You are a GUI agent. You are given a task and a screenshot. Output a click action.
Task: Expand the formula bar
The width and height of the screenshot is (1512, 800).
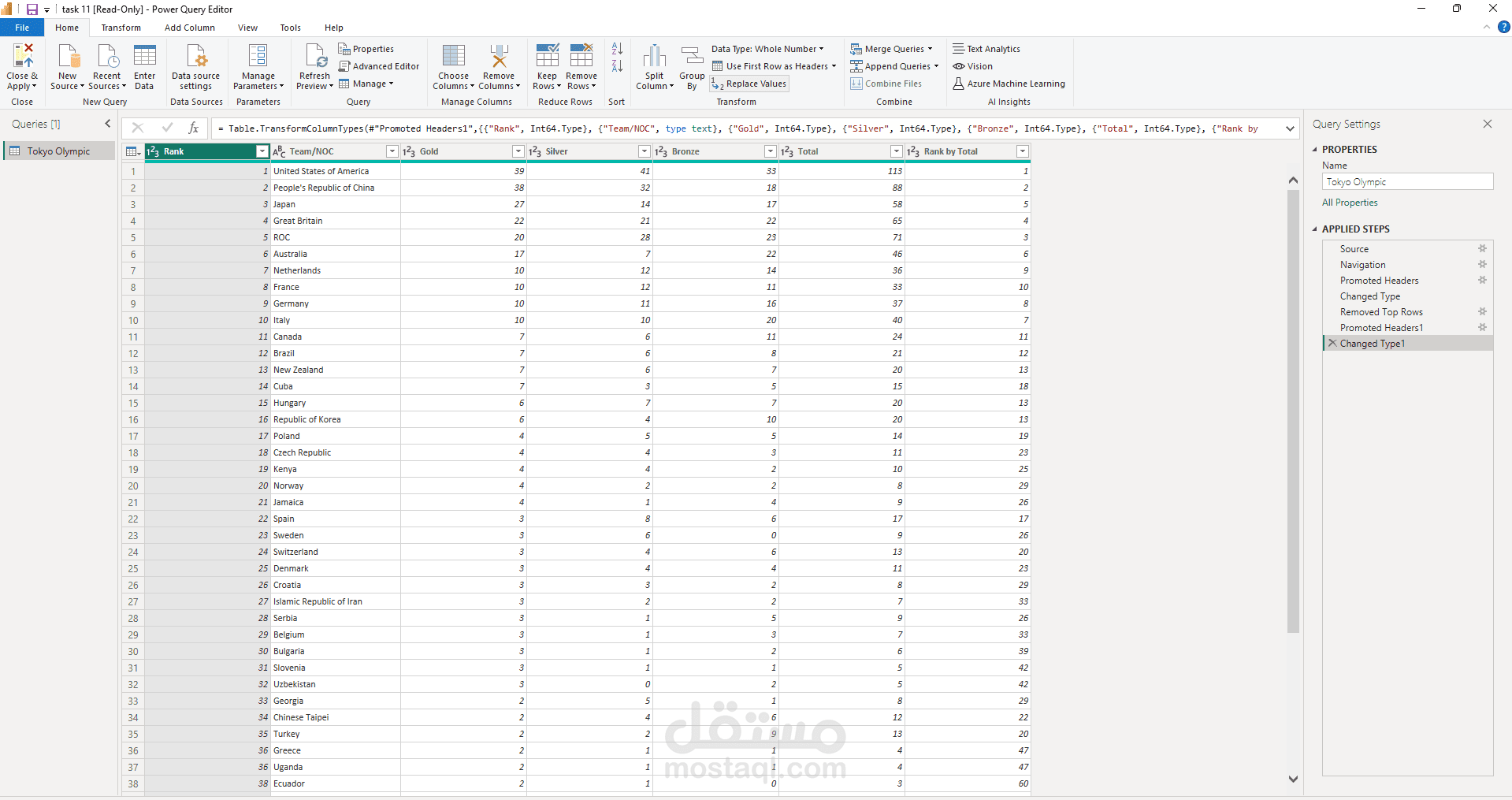[x=1290, y=128]
